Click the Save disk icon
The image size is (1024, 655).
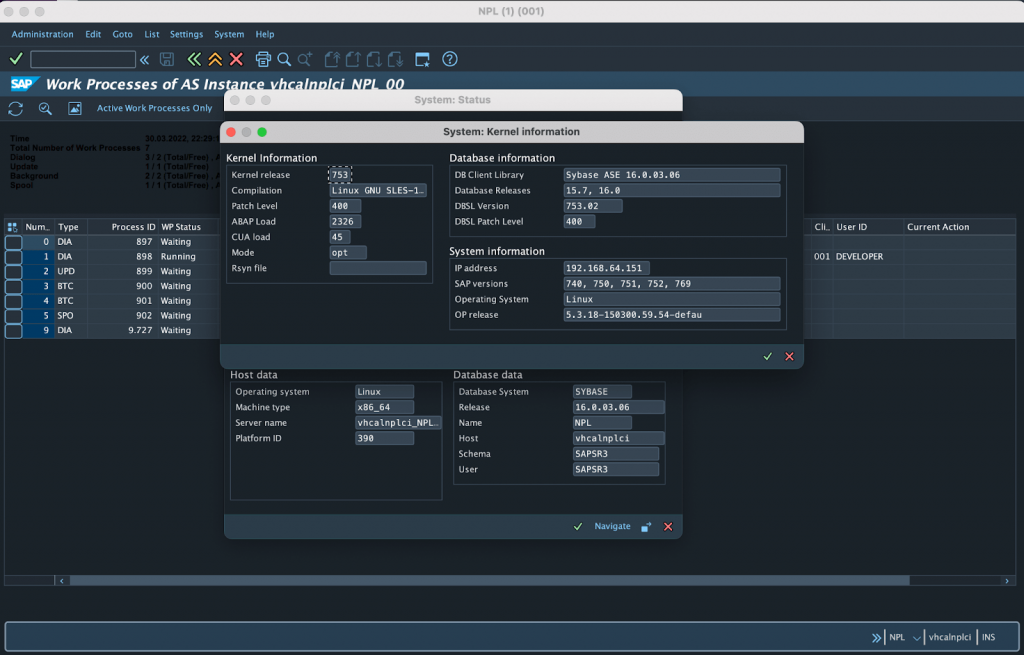[167, 59]
